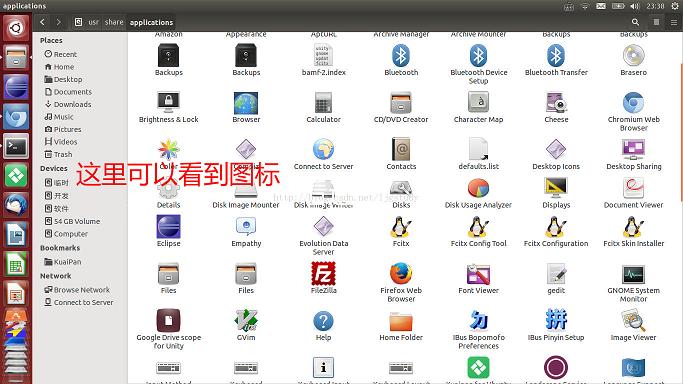The image size is (683, 384).
Task: Go forward with the right arrow button
Action: point(58,22)
